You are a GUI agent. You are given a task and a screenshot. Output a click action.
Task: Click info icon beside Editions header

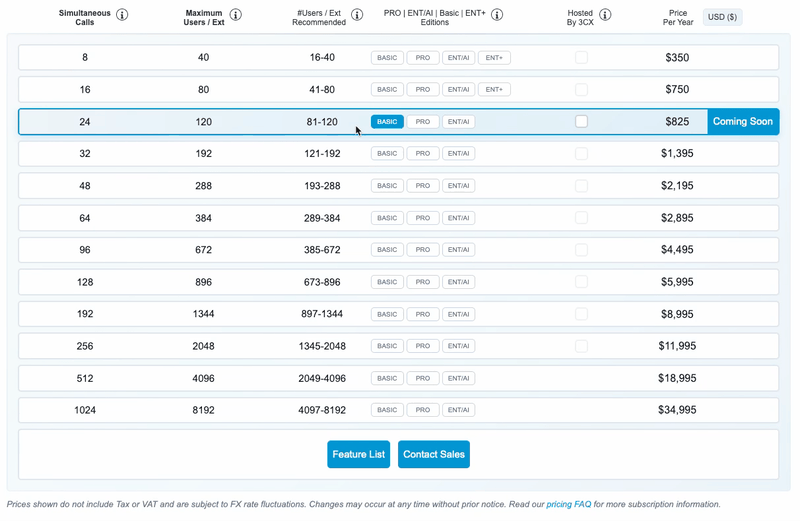pyautogui.click(x=497, y=15)
